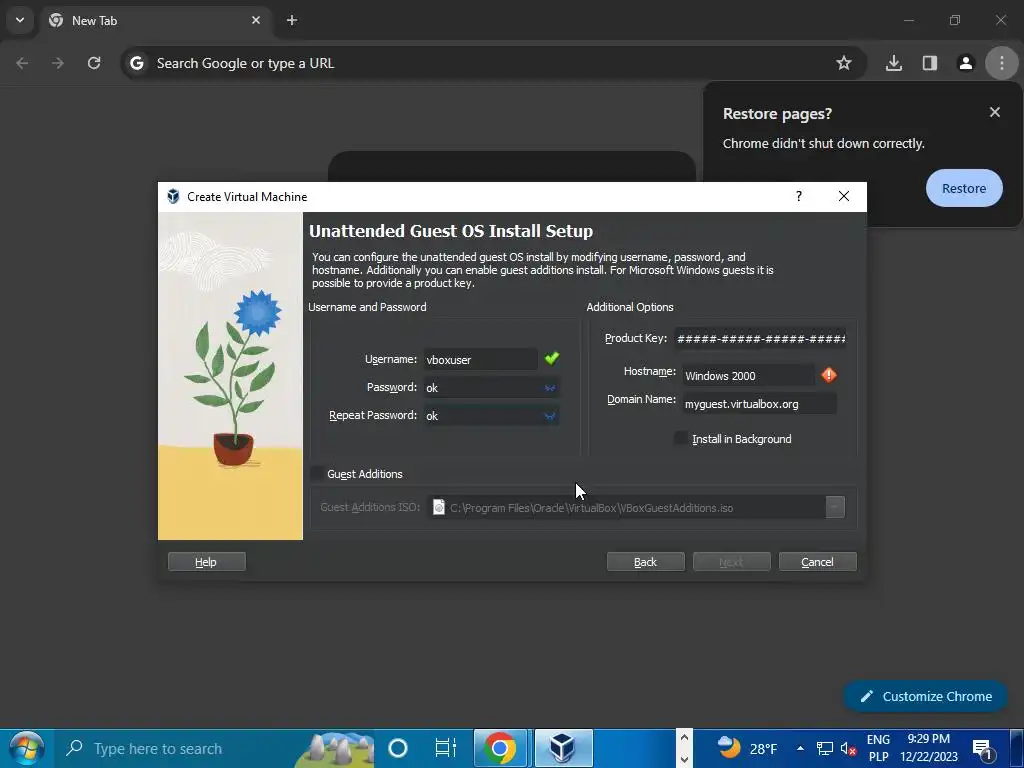1024x768 pixels.
Task: Open a new tab with plus button
Action: (292, 20)
